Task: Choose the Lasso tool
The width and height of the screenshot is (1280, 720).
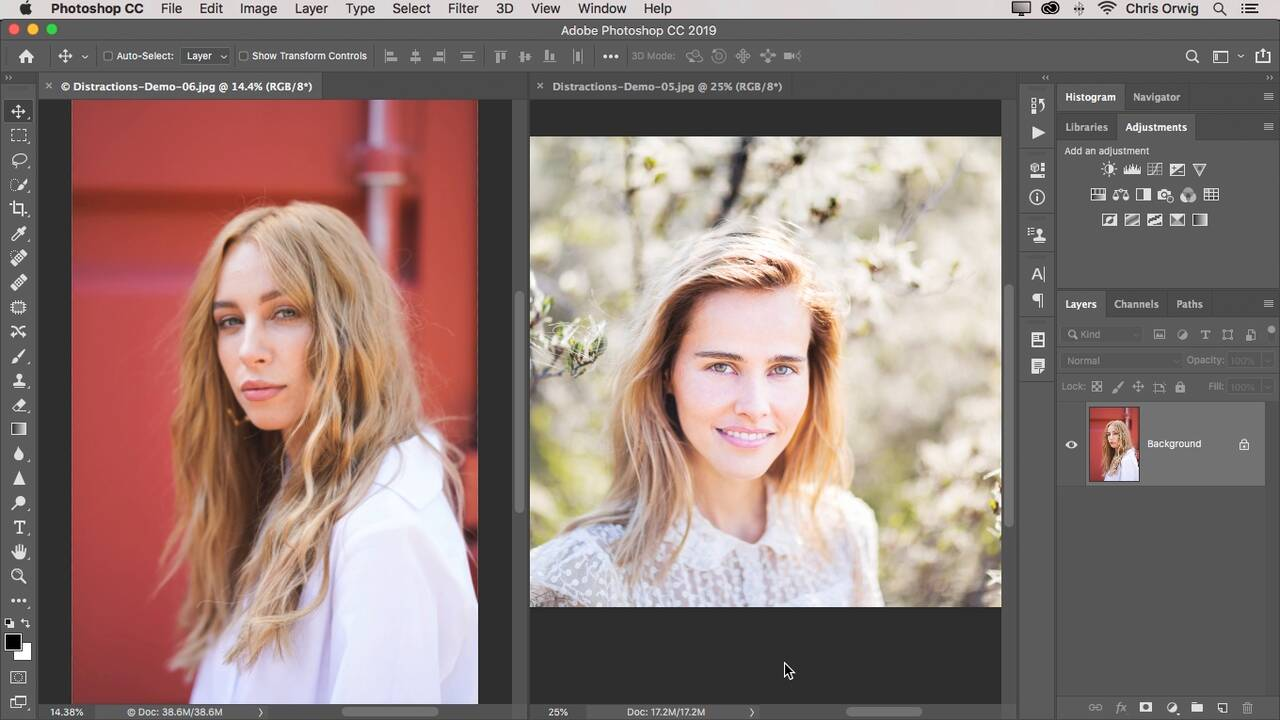Action: point(18,160)
